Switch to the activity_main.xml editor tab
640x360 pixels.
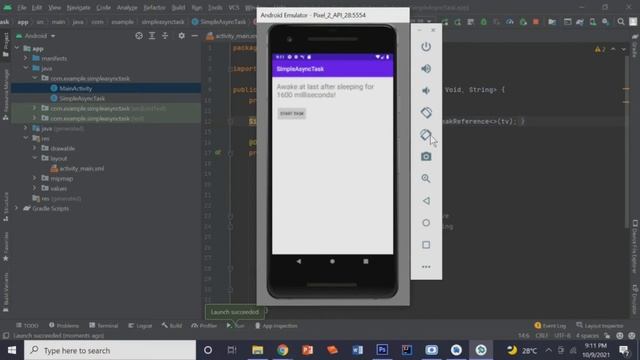(232, 36)
